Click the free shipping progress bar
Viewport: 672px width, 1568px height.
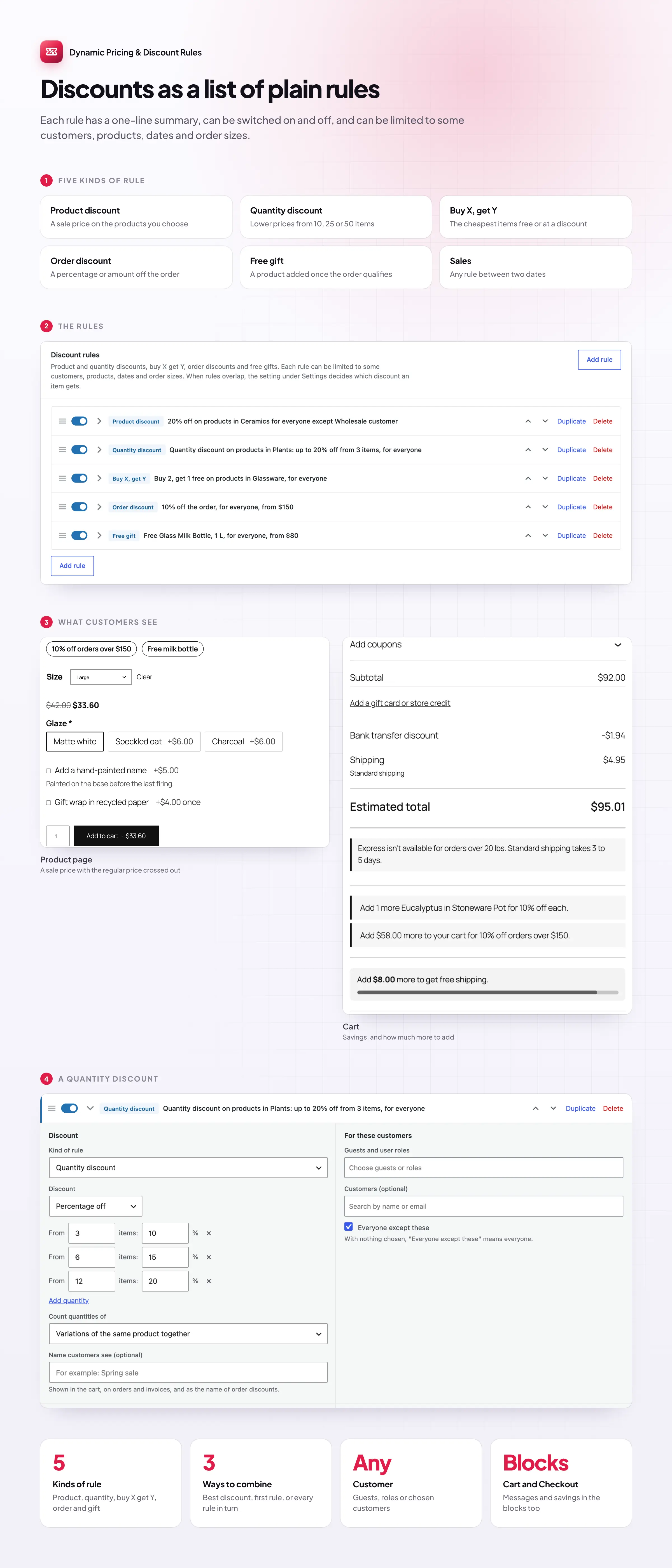(488, 992)
